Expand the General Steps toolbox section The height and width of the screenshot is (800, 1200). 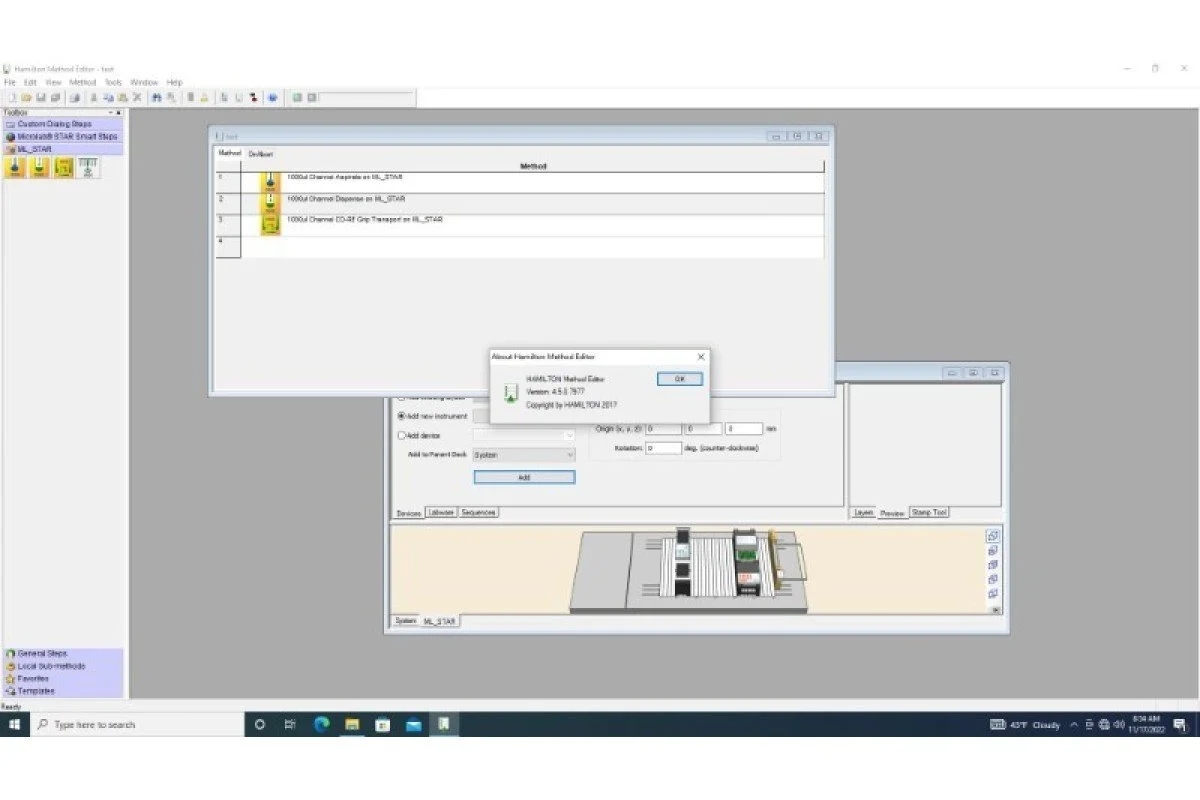(x=42, y=653)
